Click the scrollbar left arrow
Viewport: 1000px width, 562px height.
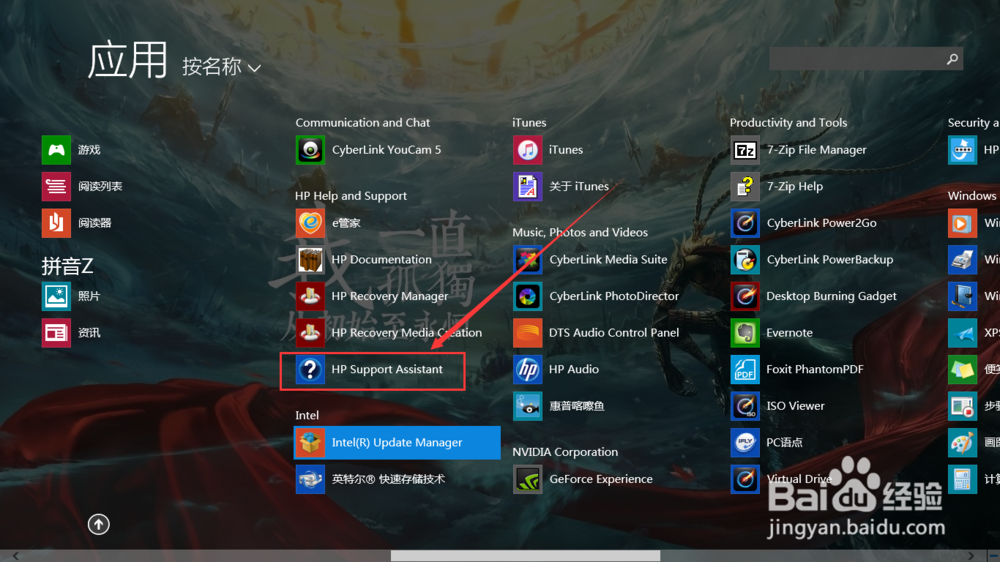16,556
